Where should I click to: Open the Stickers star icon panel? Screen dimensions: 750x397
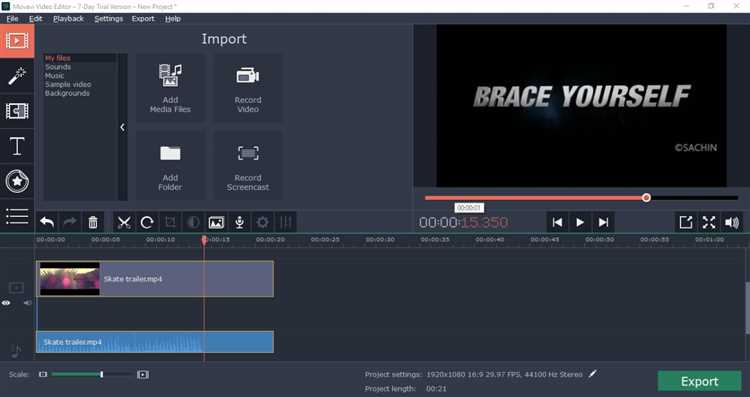(x=17, y=181)
